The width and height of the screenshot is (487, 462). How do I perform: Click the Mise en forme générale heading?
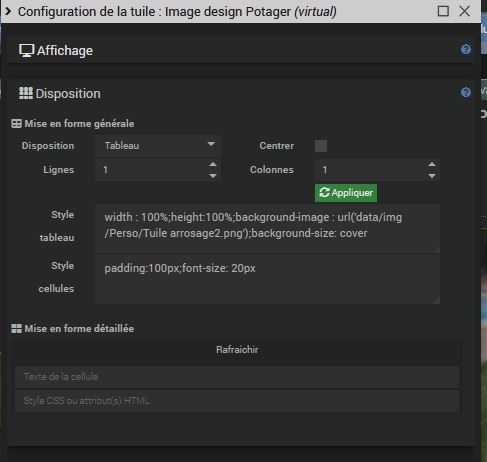(x=79, y=124)
